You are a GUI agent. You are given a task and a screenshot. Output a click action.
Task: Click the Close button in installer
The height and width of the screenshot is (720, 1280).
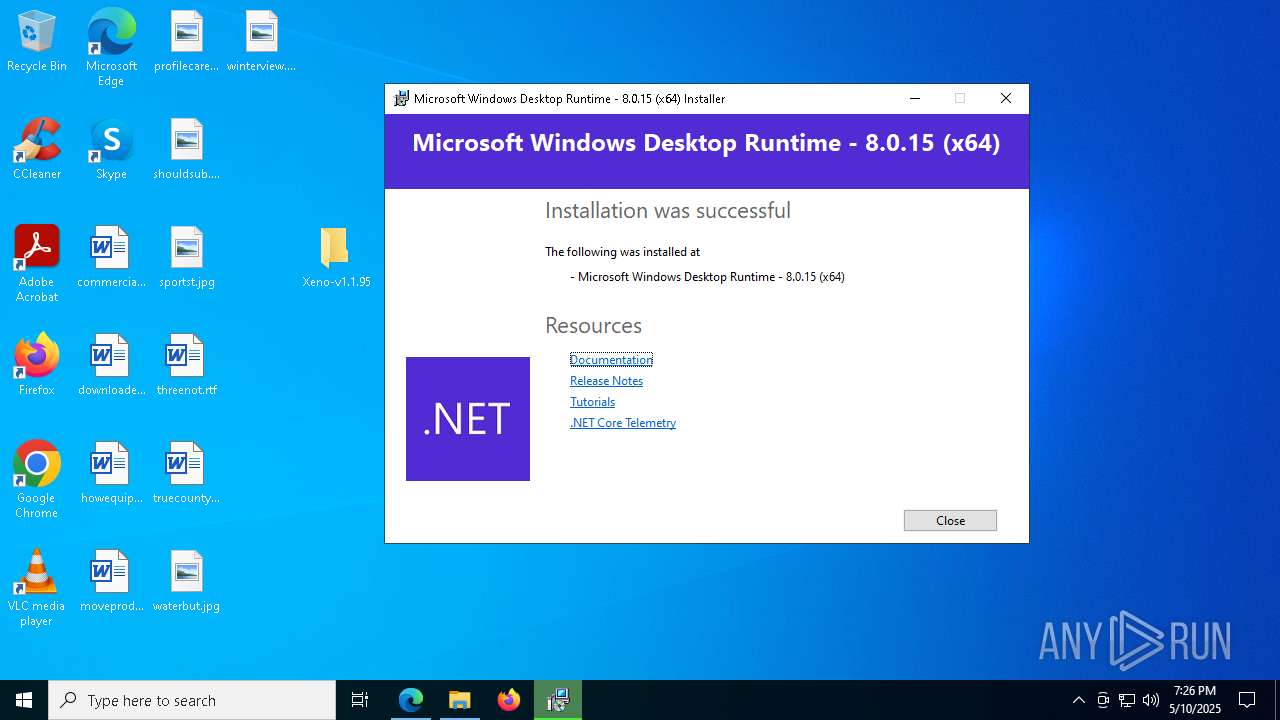click(x=950, y=520)
